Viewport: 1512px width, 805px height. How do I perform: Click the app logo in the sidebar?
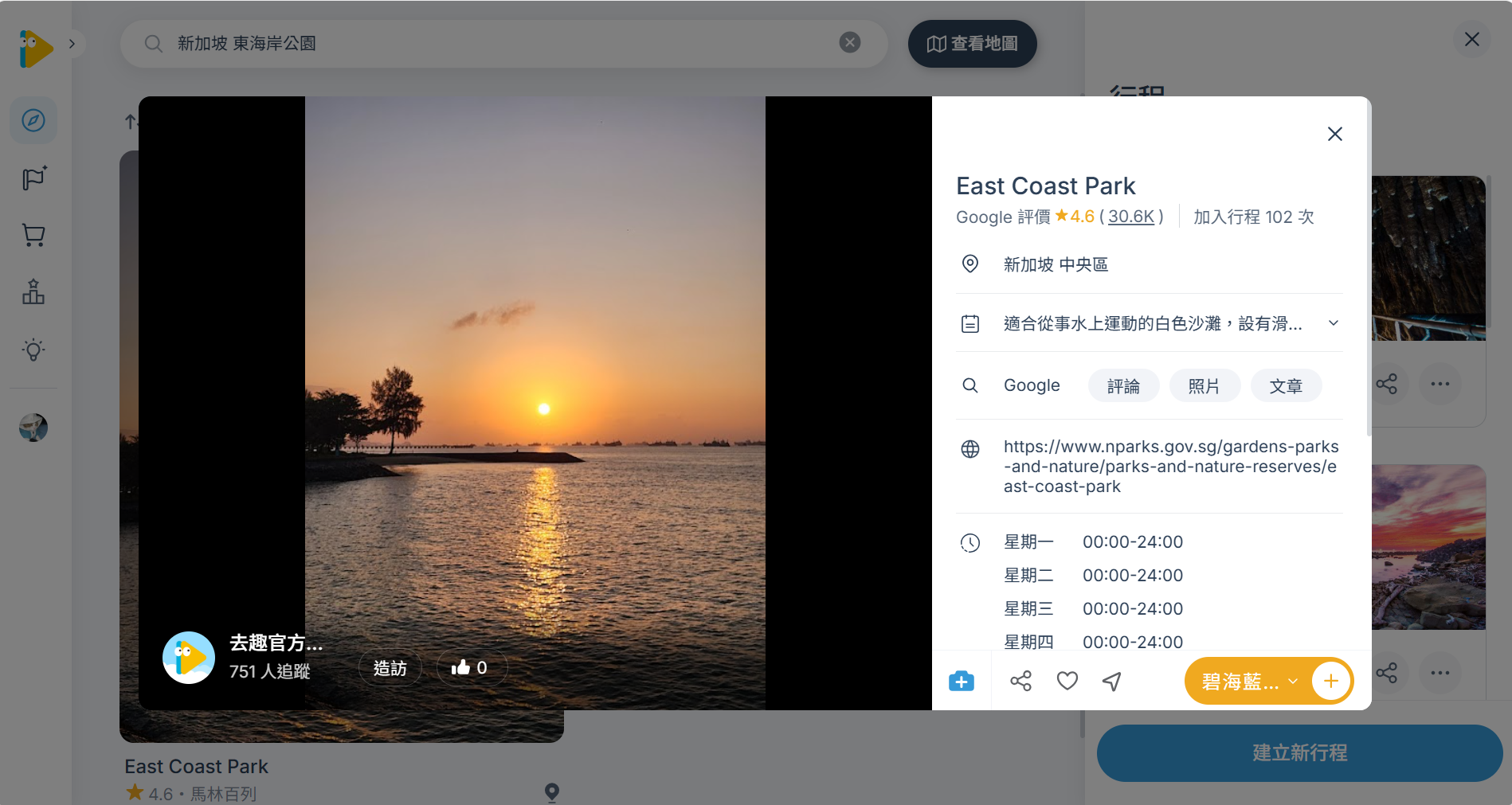36,48
